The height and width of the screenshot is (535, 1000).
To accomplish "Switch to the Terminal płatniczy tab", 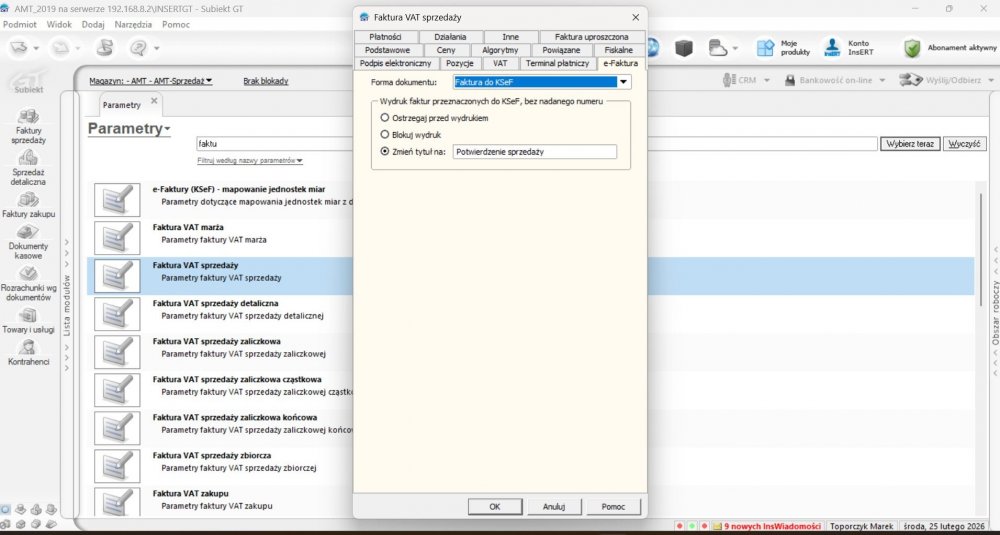I will click(x=557, y=63).
